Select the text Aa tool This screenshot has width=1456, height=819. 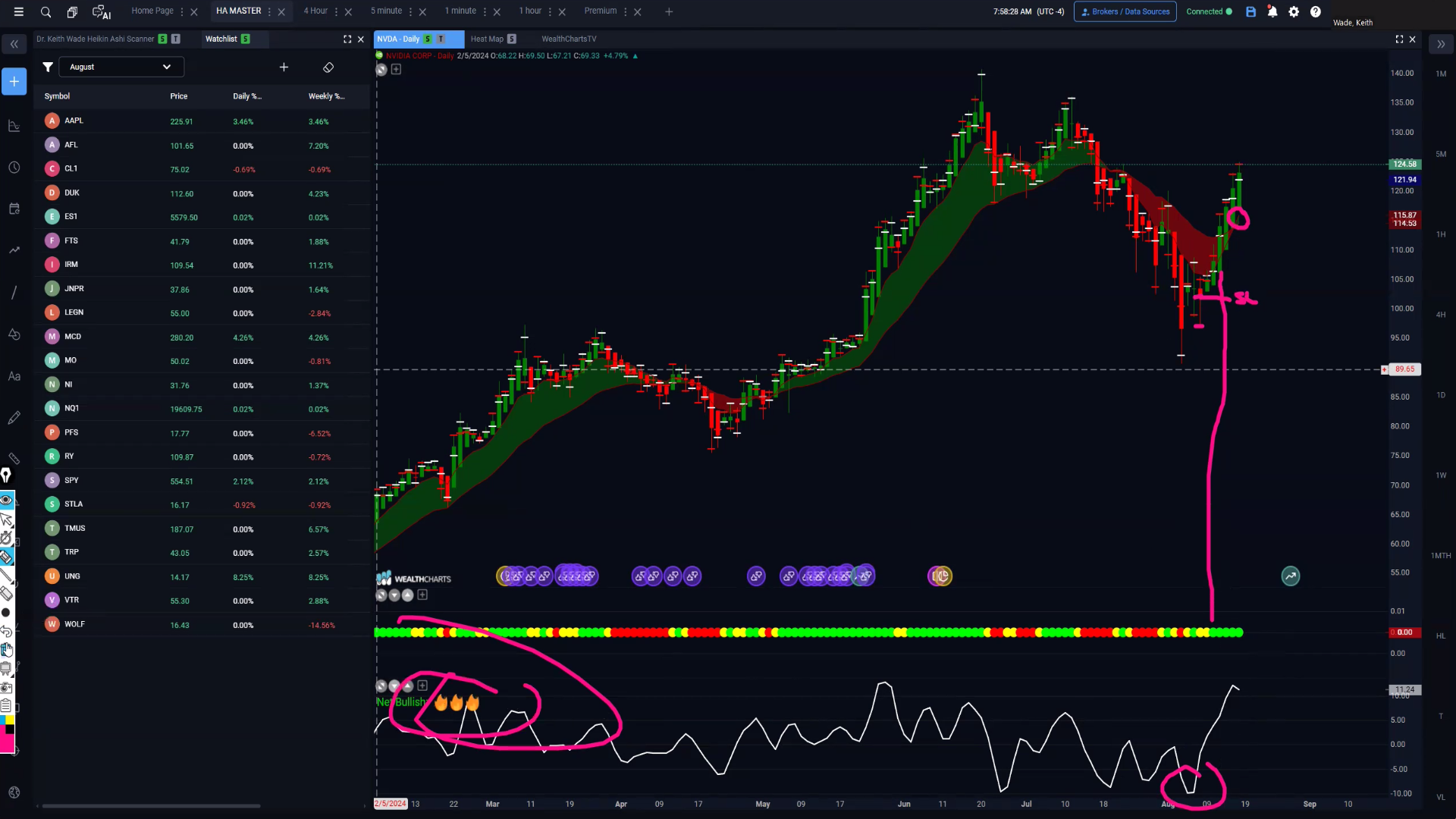[14, 376]
